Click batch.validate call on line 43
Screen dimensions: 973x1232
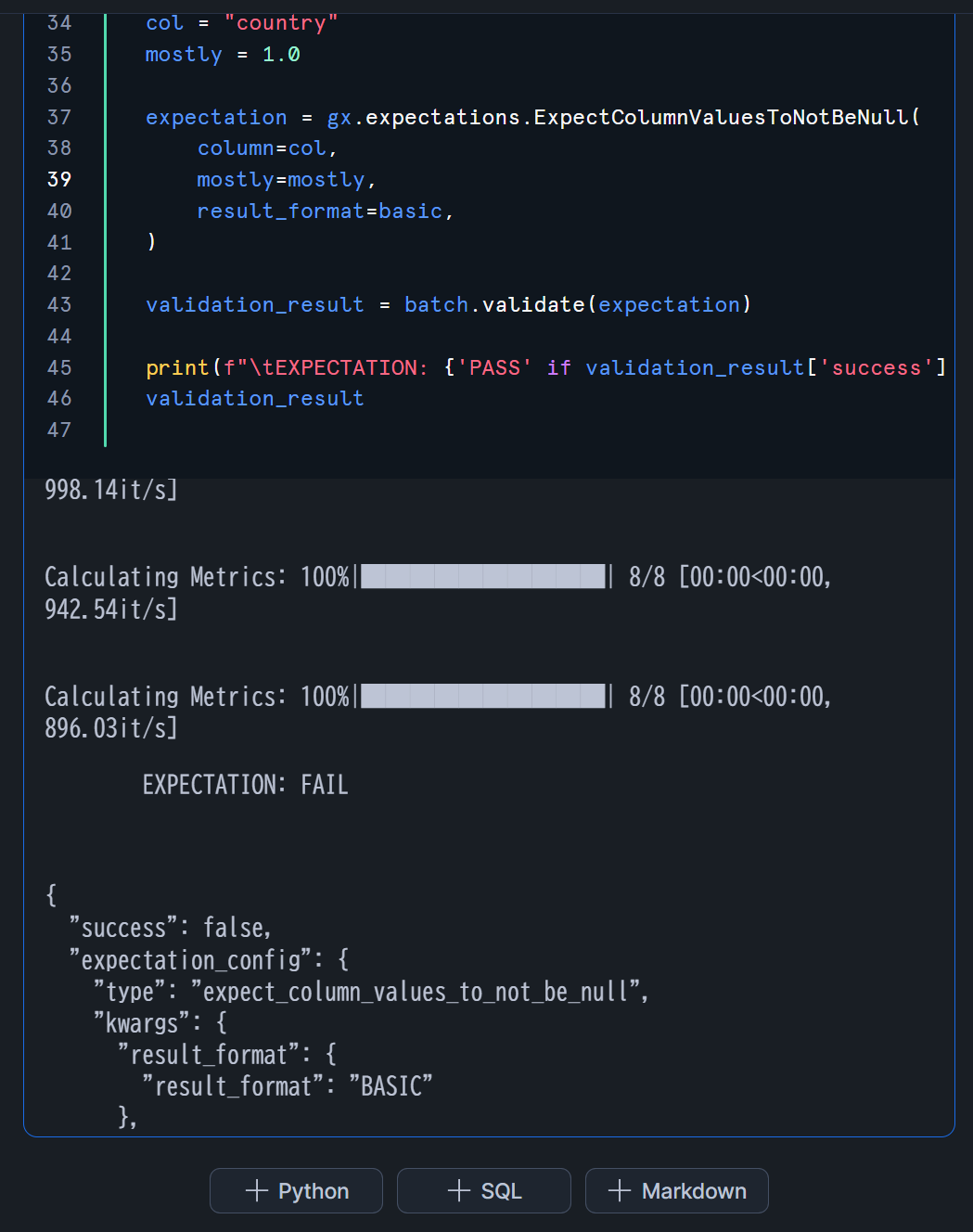pos(494,304)
